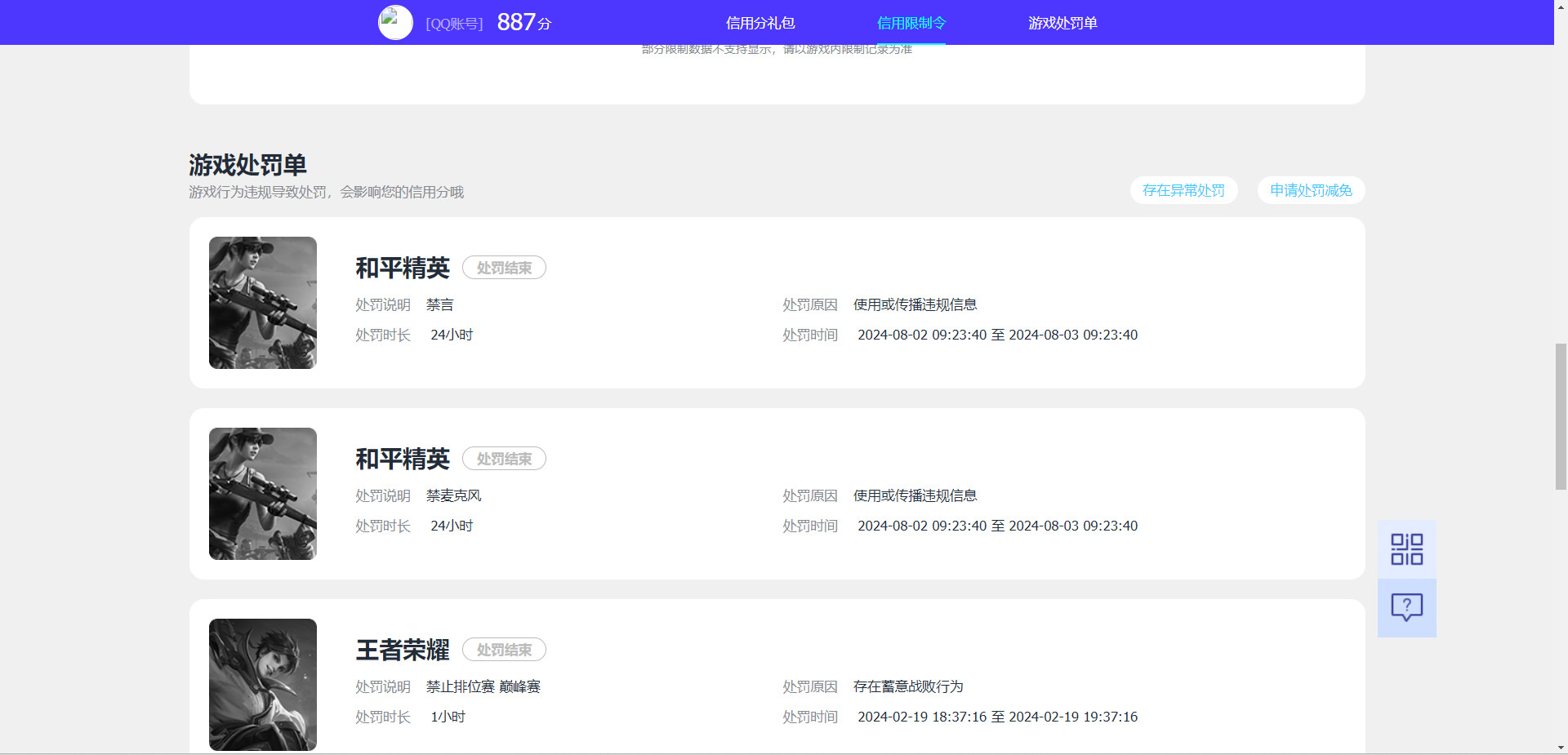
Task: Open 和平精英 thumbnail of 禁言 record
Action: pyautogui.click(x=263, y=303)
